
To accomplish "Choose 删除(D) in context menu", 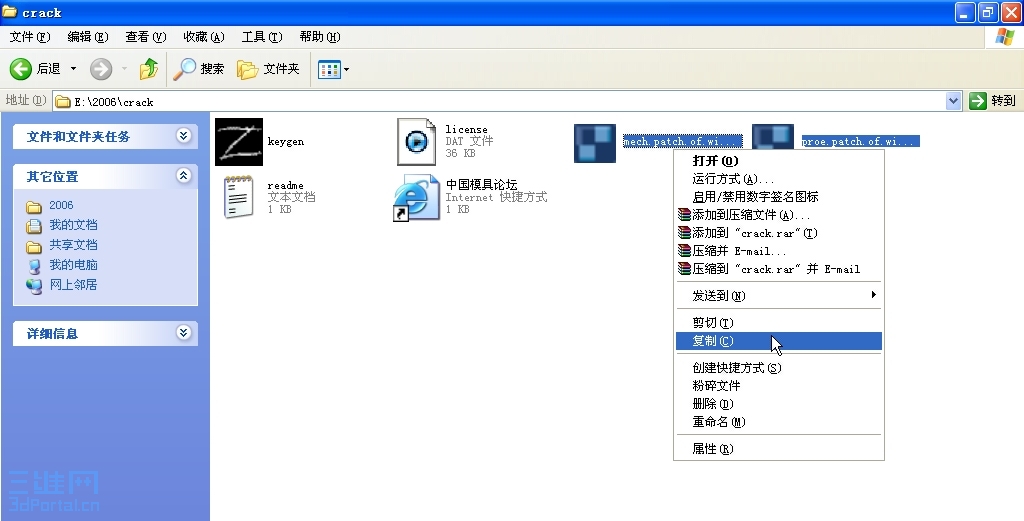I will coord(778,404).
